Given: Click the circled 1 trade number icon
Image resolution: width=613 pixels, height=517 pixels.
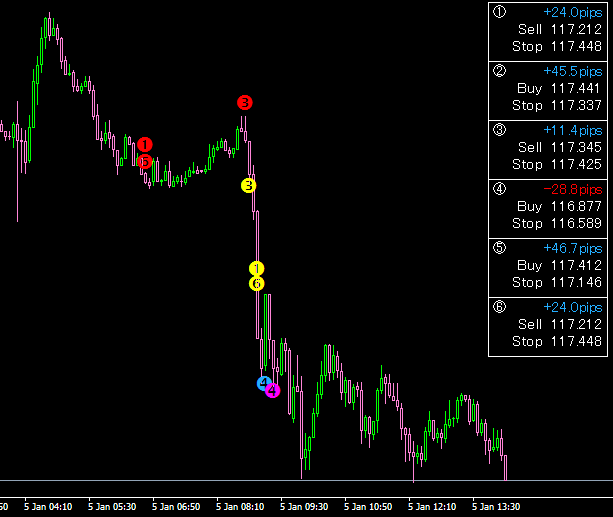Looking at the screenshot, I should (x=500, y=13).
